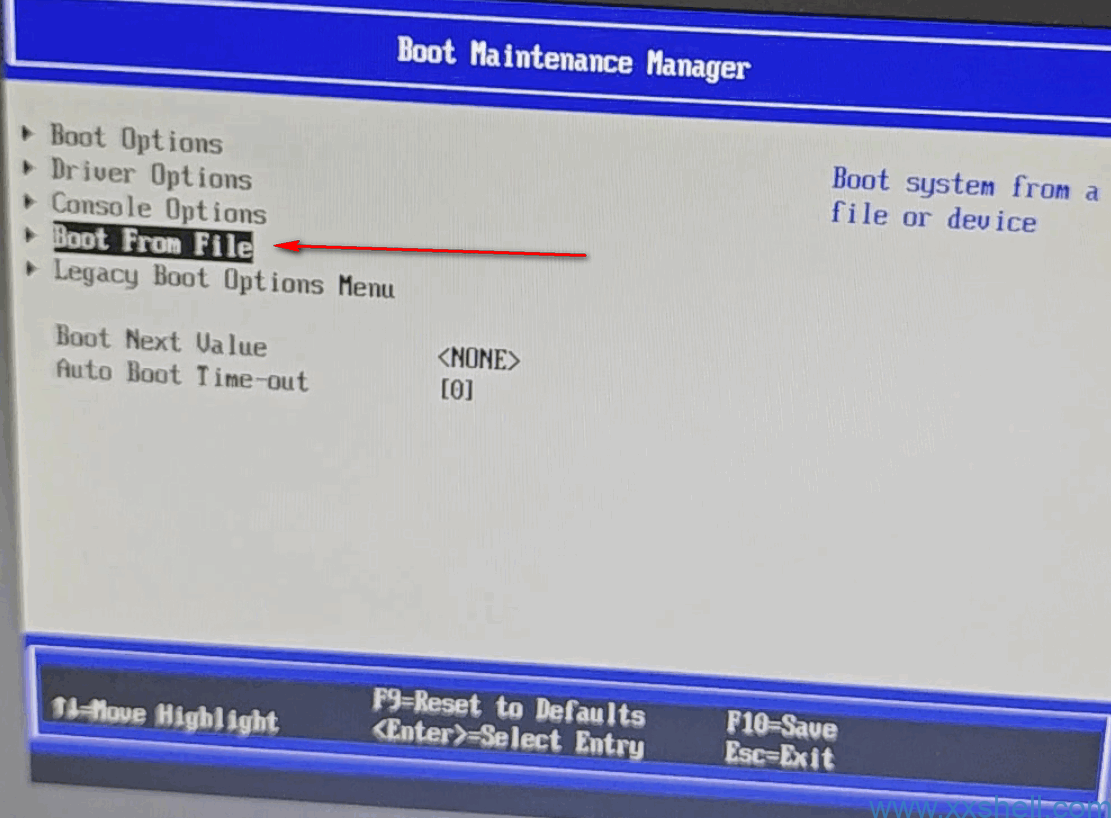Click the Boot Maintenance Manager title
1111x818 pixels.
(573, 57)
